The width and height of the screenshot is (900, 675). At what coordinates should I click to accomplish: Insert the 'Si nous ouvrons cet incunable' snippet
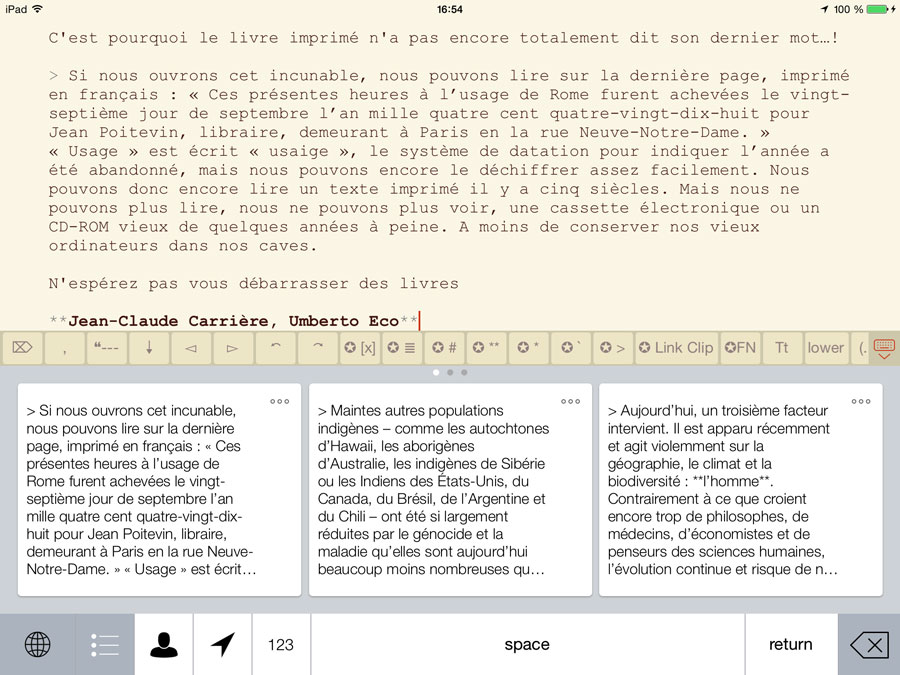click(160, 490)
